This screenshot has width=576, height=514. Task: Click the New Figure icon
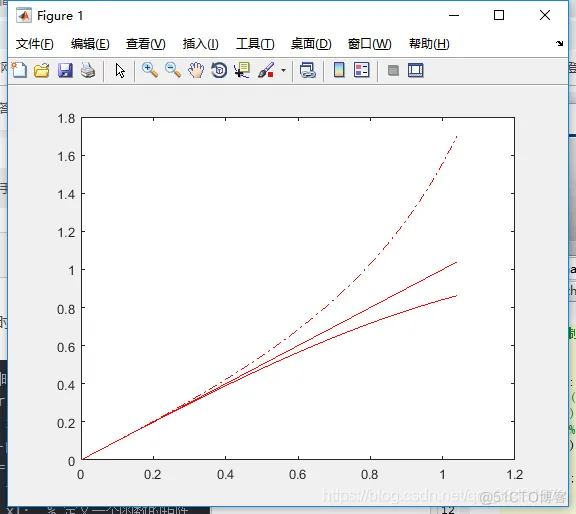19,70
